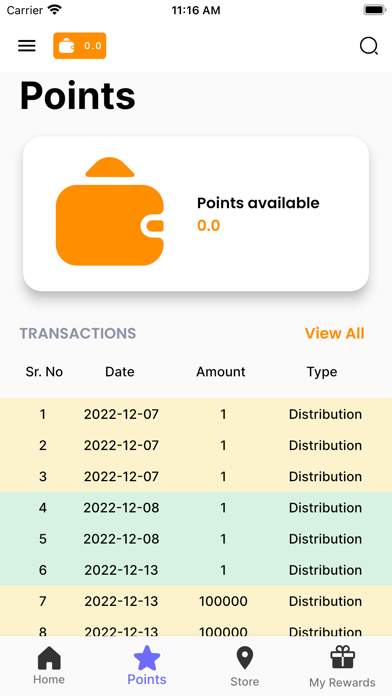Open search with the magnifier icon
This screenshot has width=392, height=696.
[368, 46]
